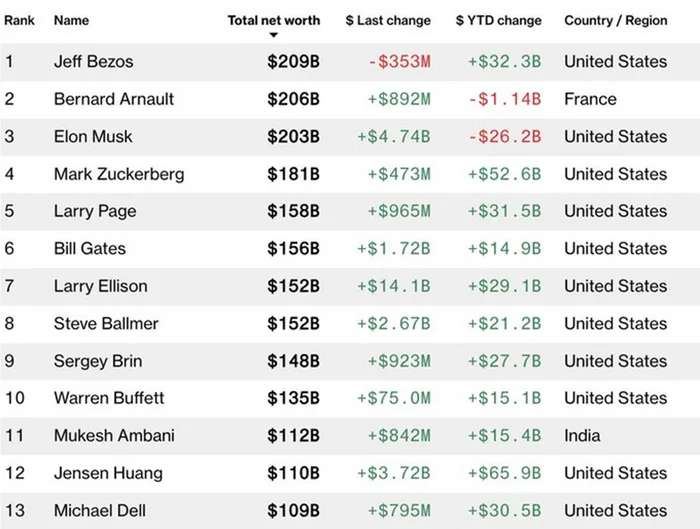This screenshot has width=700, height=529.
Task: Open Elon Musk's name link
Action: point(93,137)
